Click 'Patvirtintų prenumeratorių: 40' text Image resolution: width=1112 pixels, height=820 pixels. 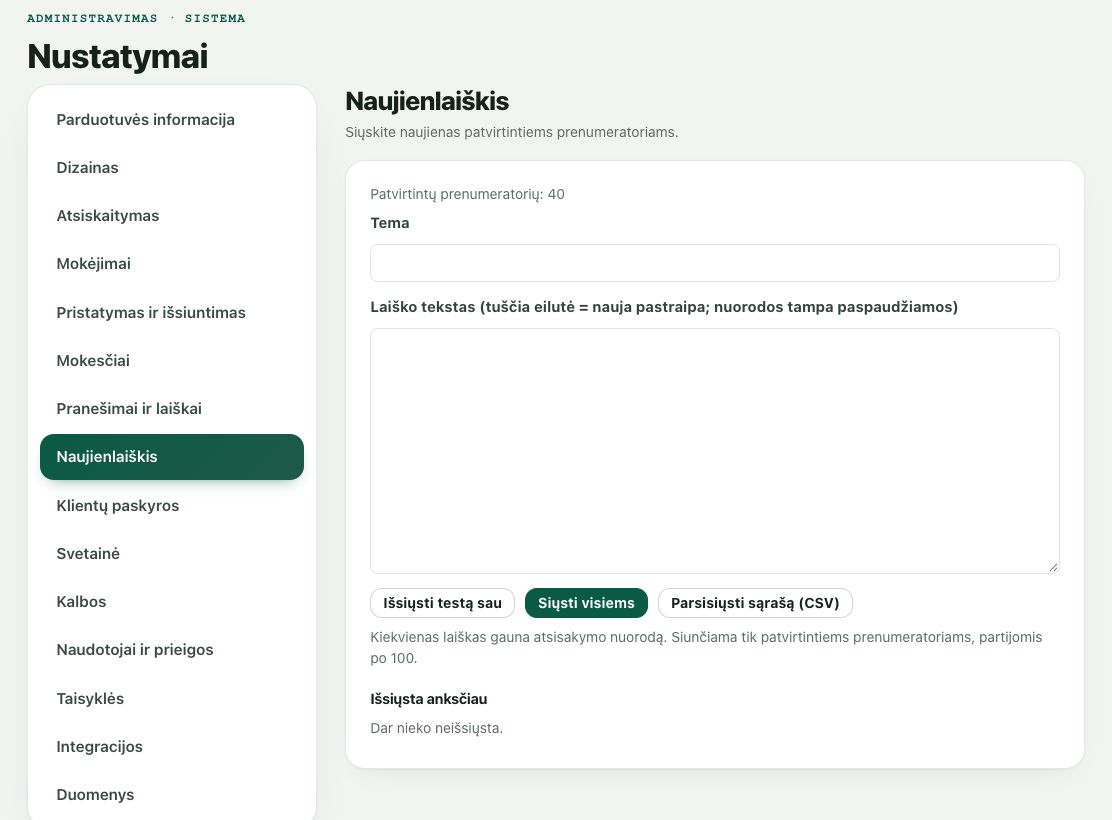(467, 194)
